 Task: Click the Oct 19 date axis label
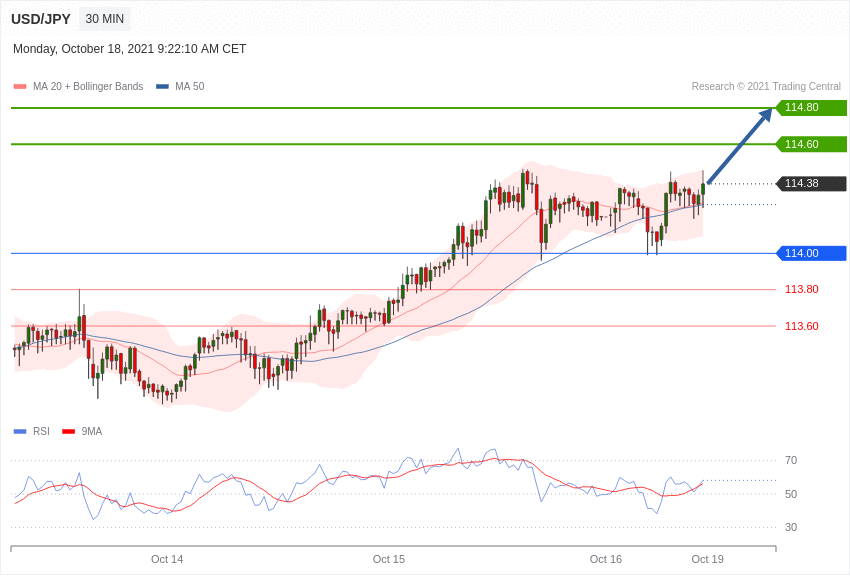coord(707,559)
